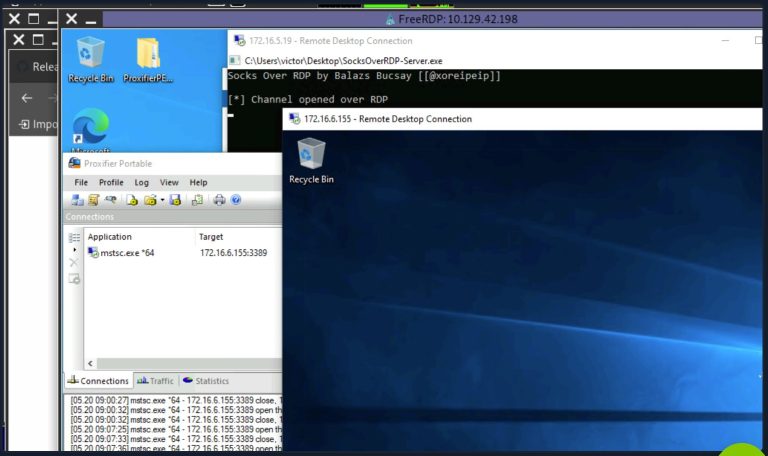Click the Proxifier Portable window title icon
Viewport: 768px width, 456px height.
point(74,163)
